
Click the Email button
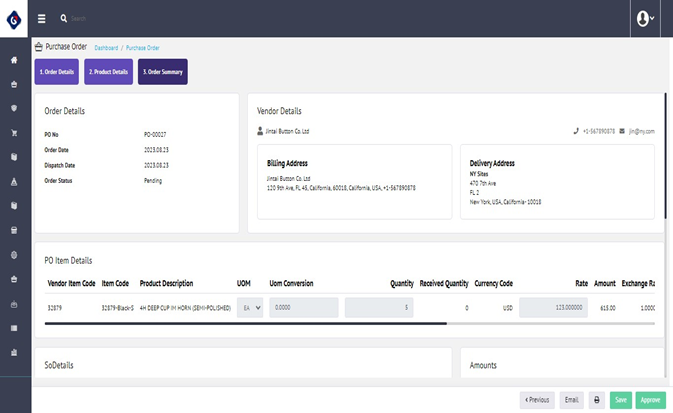571,400
